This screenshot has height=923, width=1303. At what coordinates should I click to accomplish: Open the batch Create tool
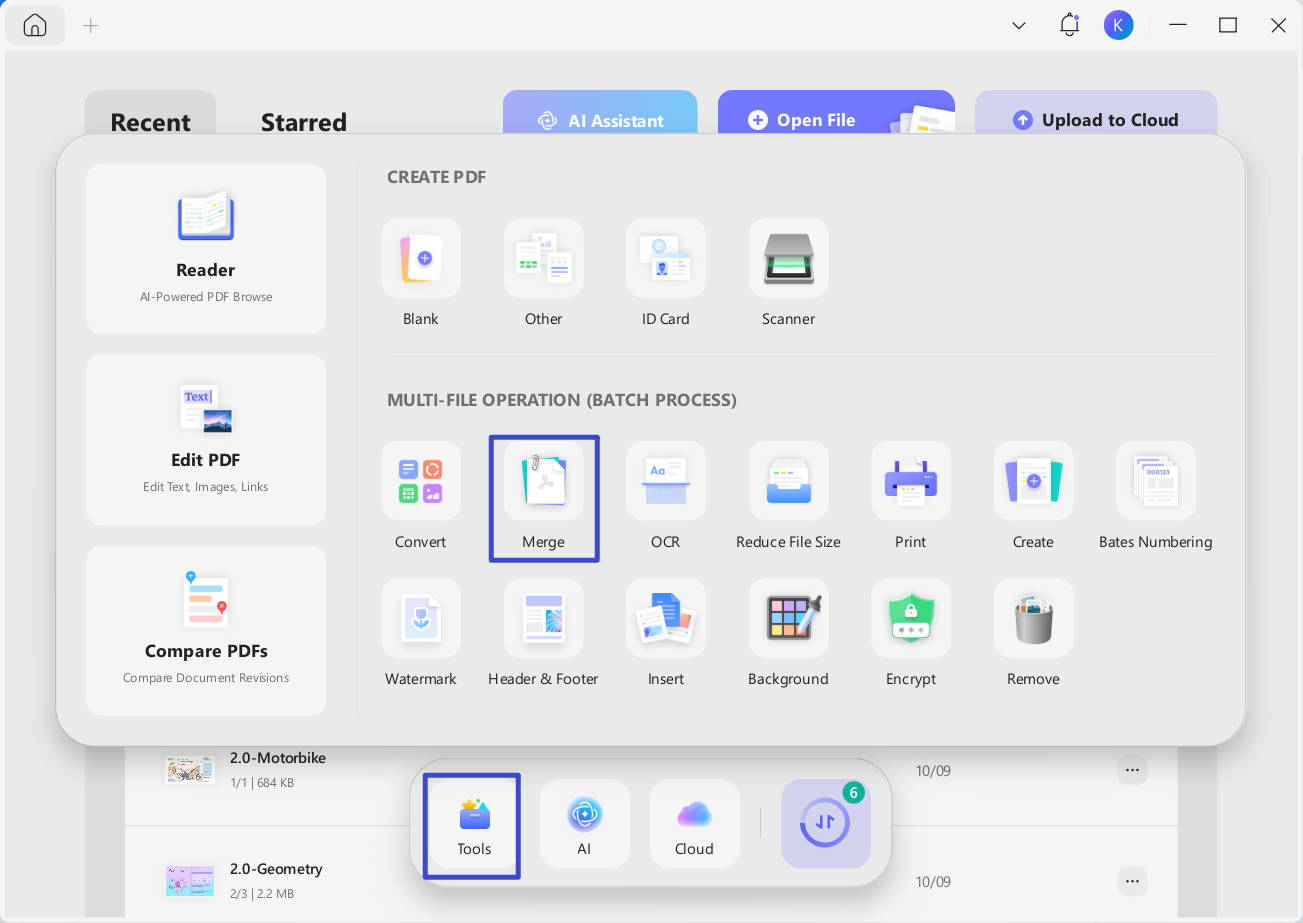point(1034,481)
